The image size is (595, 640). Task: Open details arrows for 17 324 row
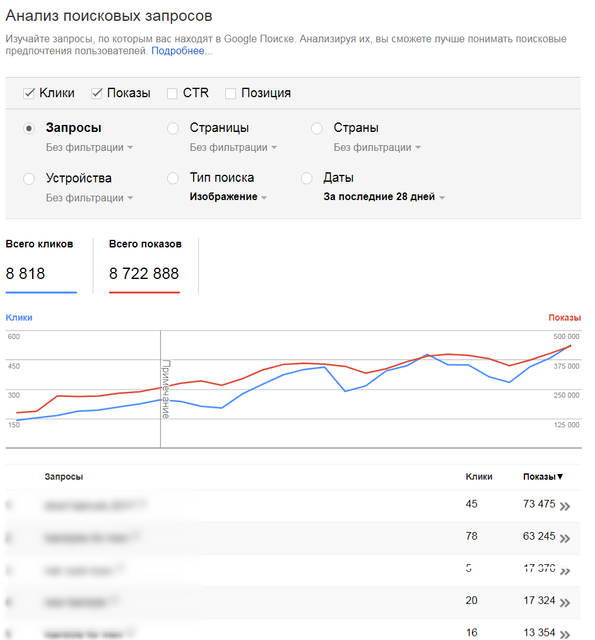565,603
